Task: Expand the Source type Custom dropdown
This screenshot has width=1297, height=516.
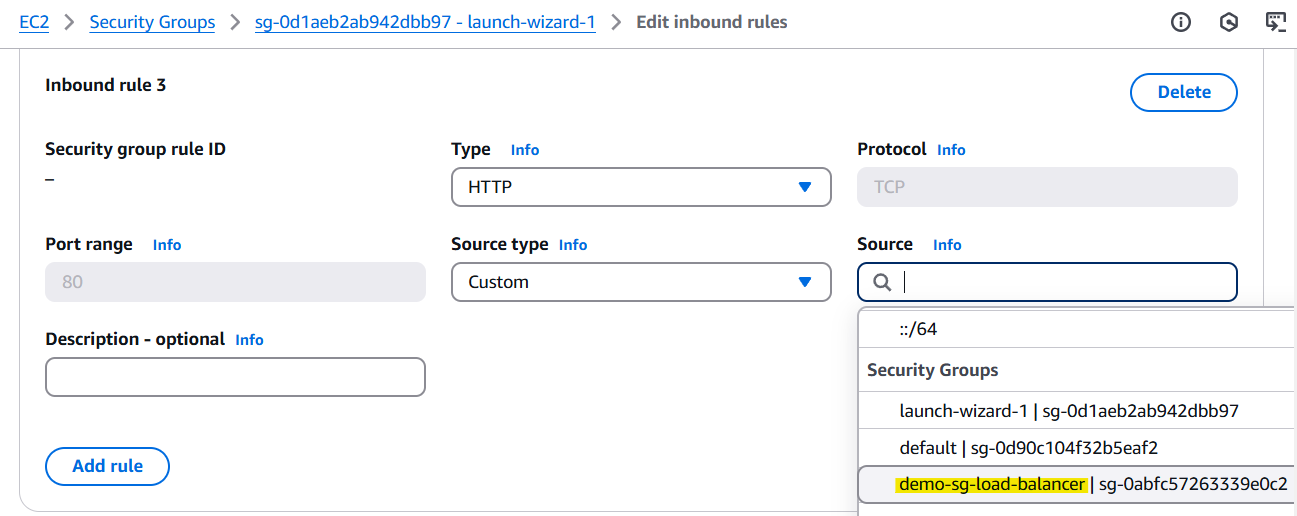Action: tap(641, 282)
